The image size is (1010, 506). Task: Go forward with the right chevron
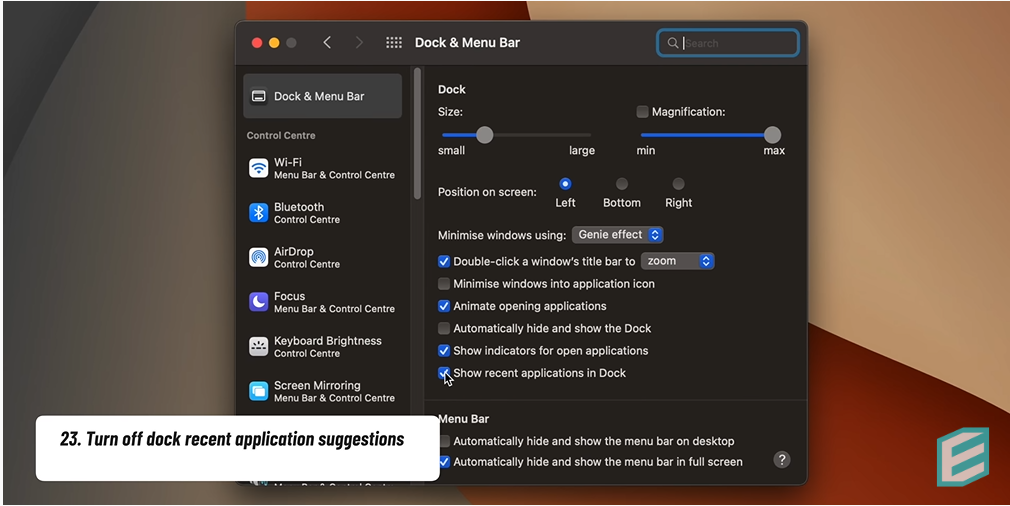359,42
